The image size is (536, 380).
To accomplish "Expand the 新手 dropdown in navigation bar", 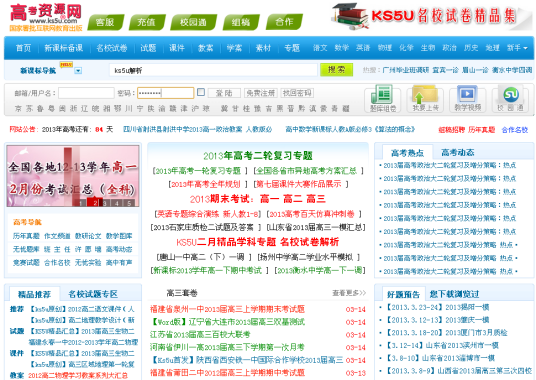I will 517,48.
